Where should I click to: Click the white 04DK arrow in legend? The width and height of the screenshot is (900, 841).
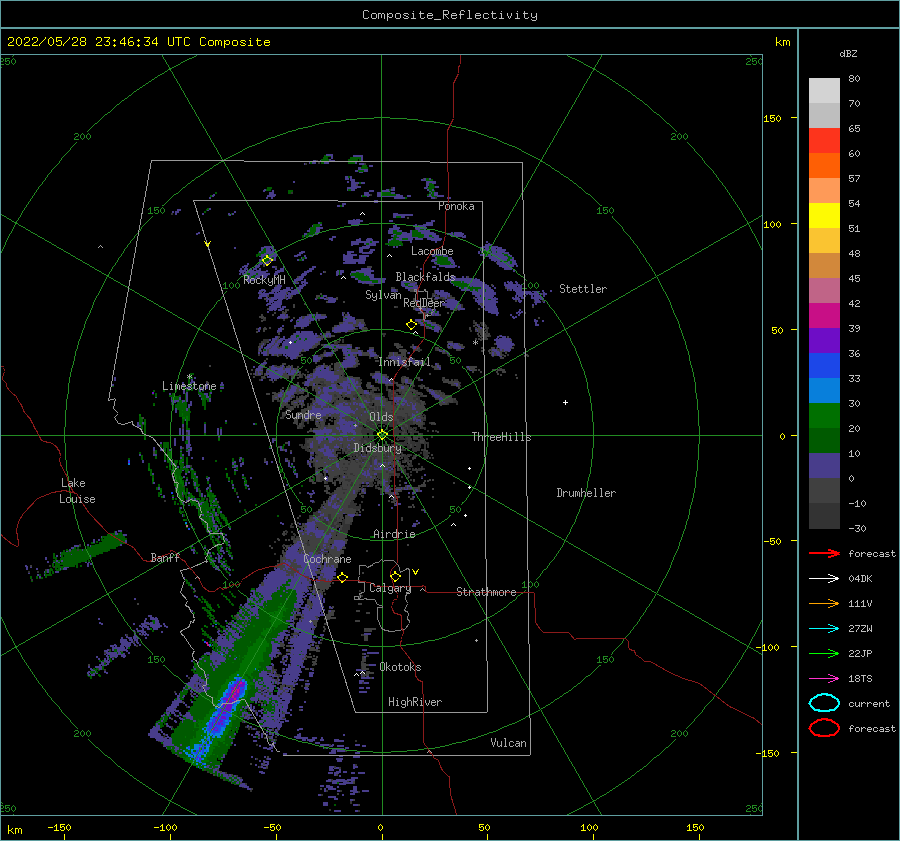coord(824,579)
